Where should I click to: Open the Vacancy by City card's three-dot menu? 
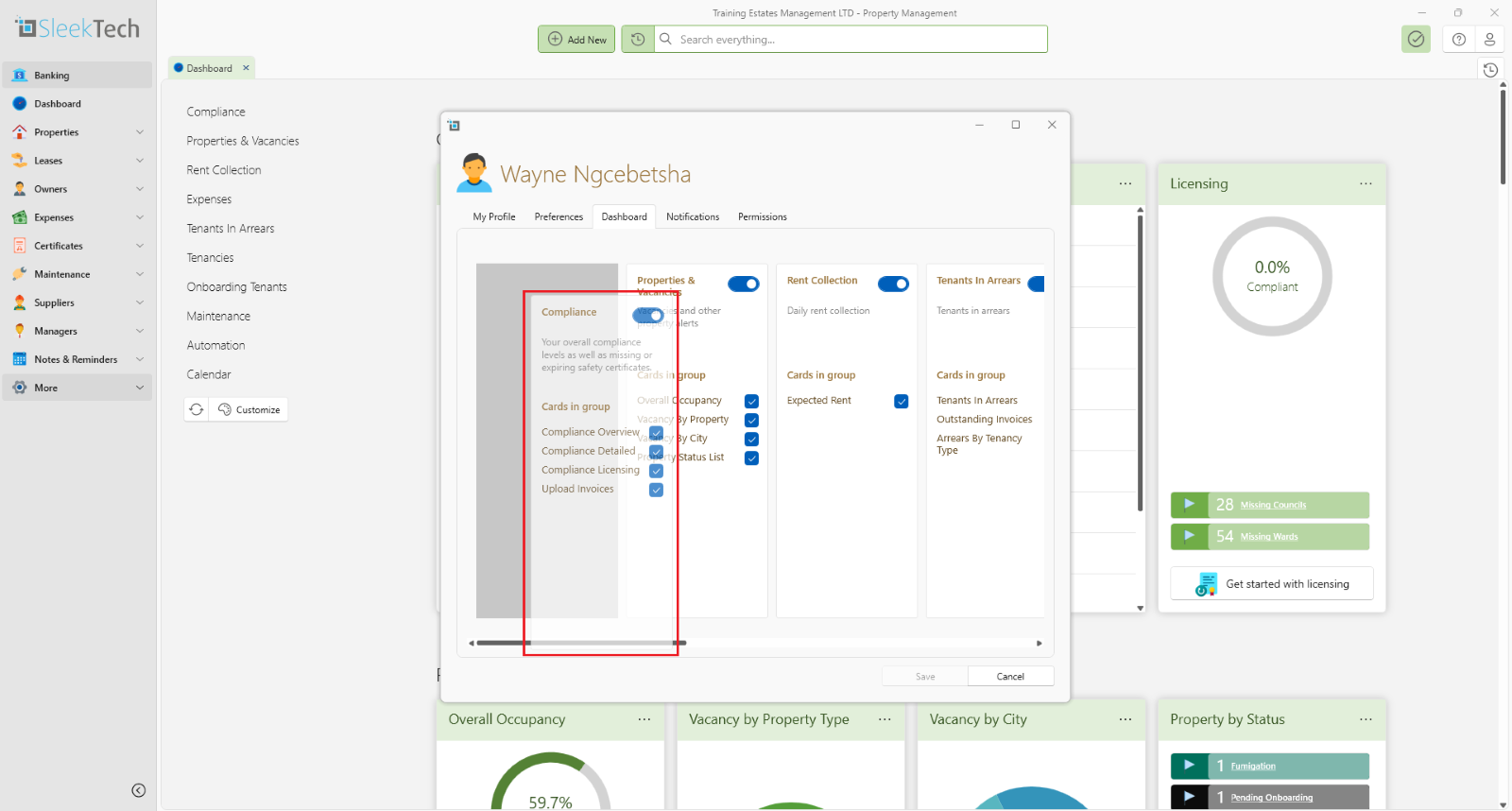pos(1125,719)
